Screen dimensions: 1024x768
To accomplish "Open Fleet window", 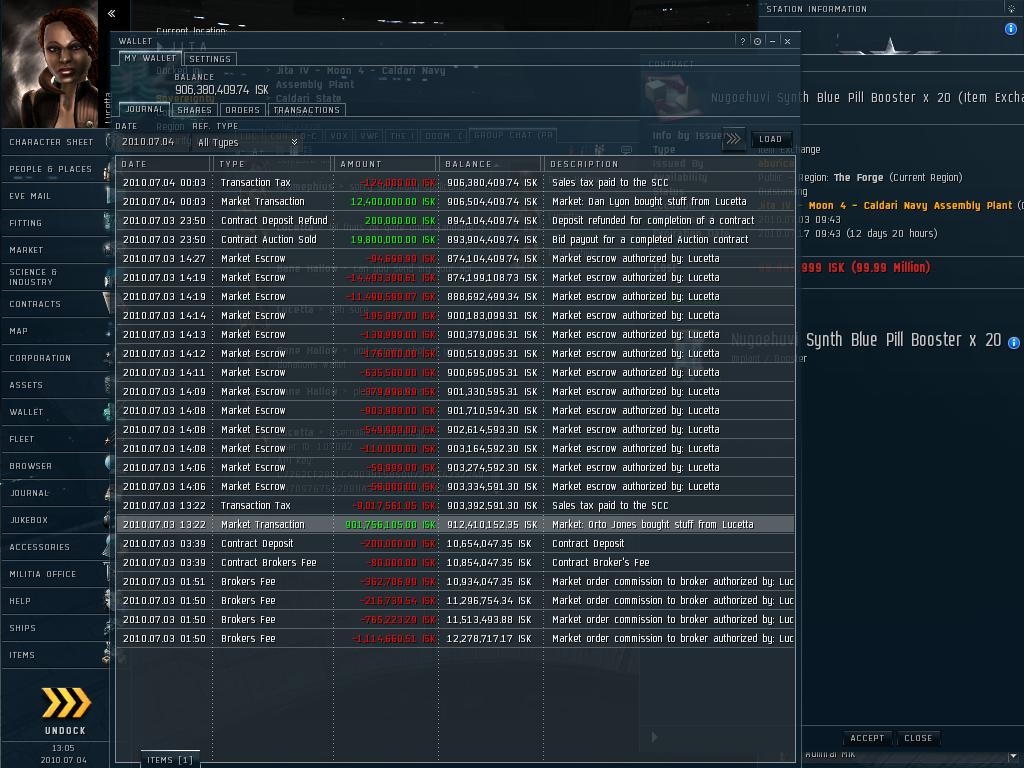I will [56, 439].
